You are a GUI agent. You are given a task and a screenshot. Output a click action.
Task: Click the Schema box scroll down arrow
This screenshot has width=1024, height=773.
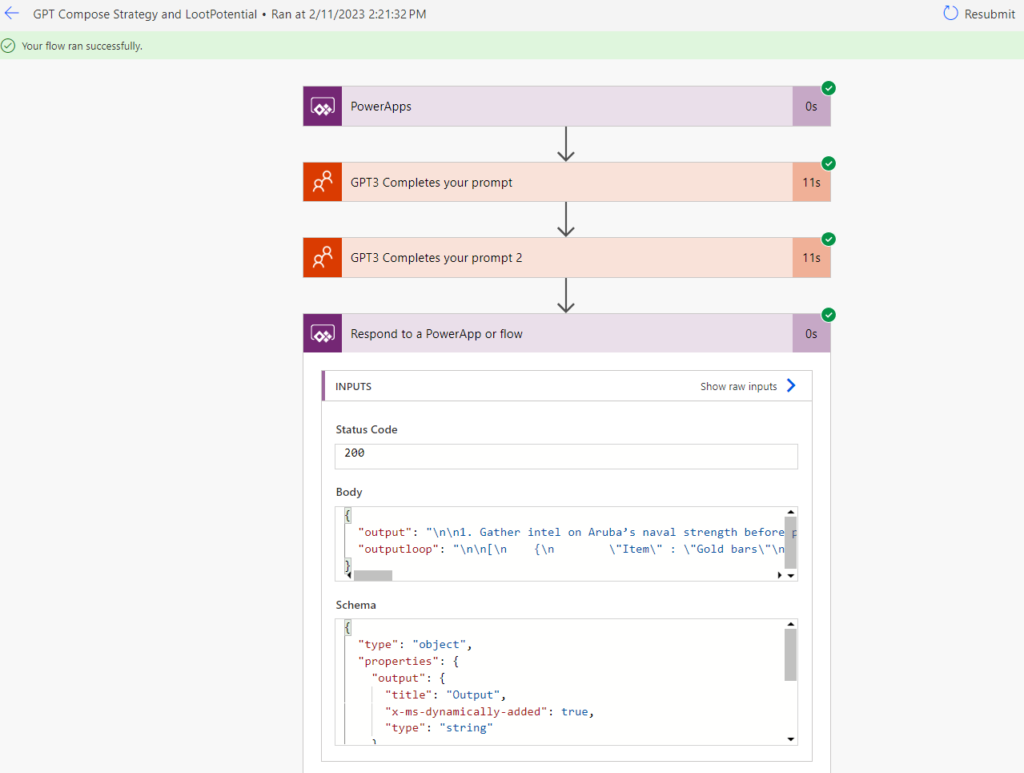791,739
